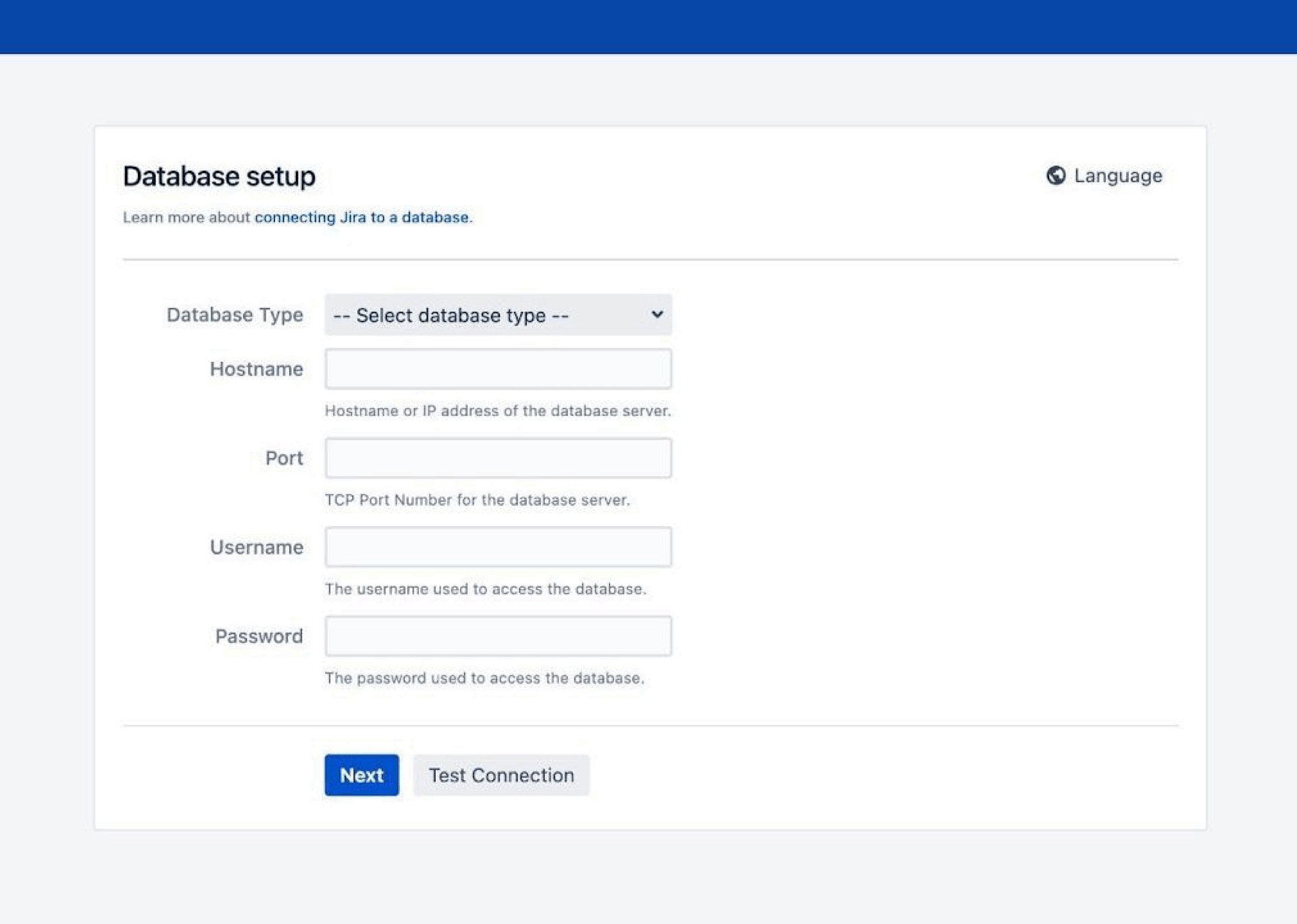Click the Port input field

click(x=498, y=458)
